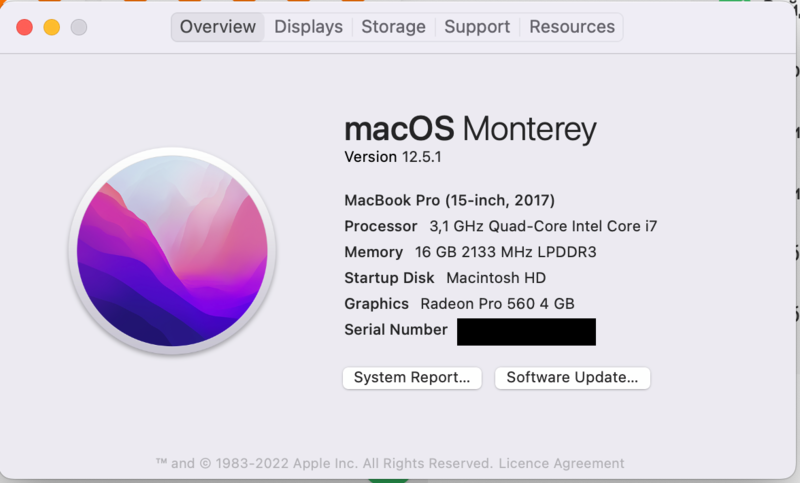This screenshot has width=800, height=483.
Task: Click the Startup Disk Macintosh HD entry
Action: (445, 278)
